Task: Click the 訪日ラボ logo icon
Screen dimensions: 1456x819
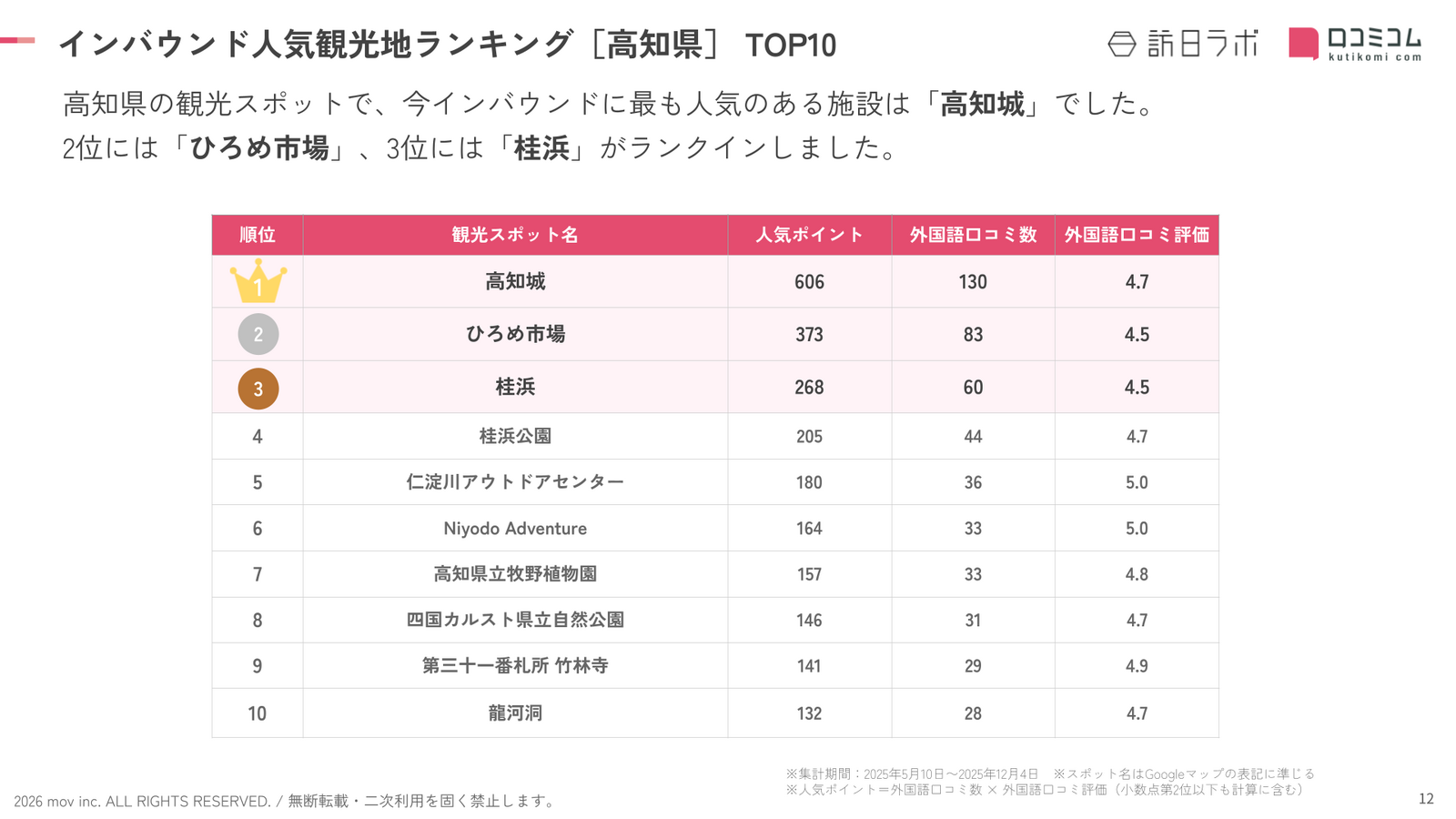Action: click(x=1122, y=44)
